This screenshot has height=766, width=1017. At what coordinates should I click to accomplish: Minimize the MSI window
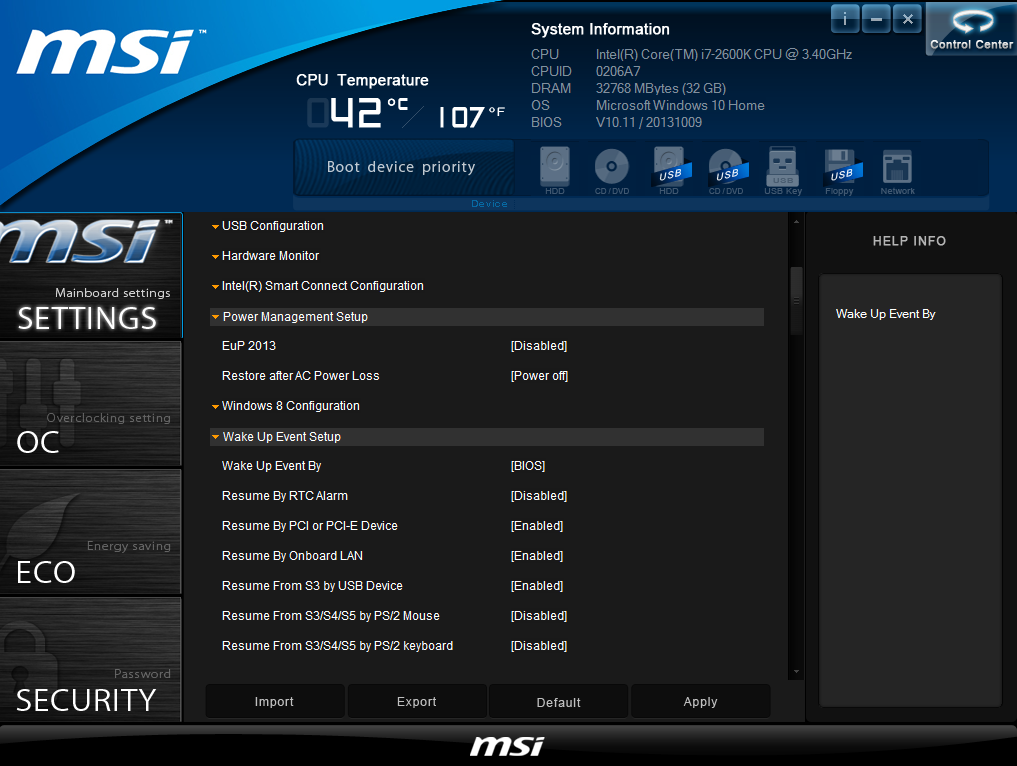pyautogui.click(x=876, y=19)
